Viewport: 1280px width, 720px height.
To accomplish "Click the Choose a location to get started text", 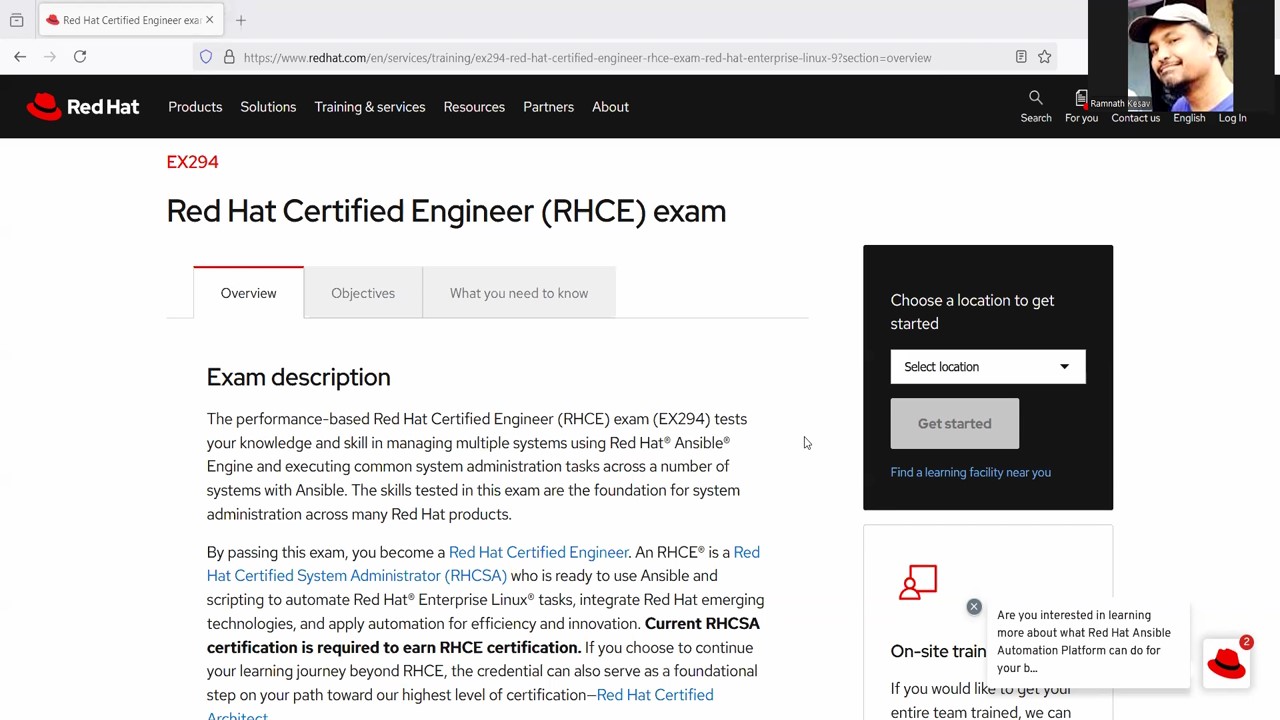I will (x=972, y=312).
